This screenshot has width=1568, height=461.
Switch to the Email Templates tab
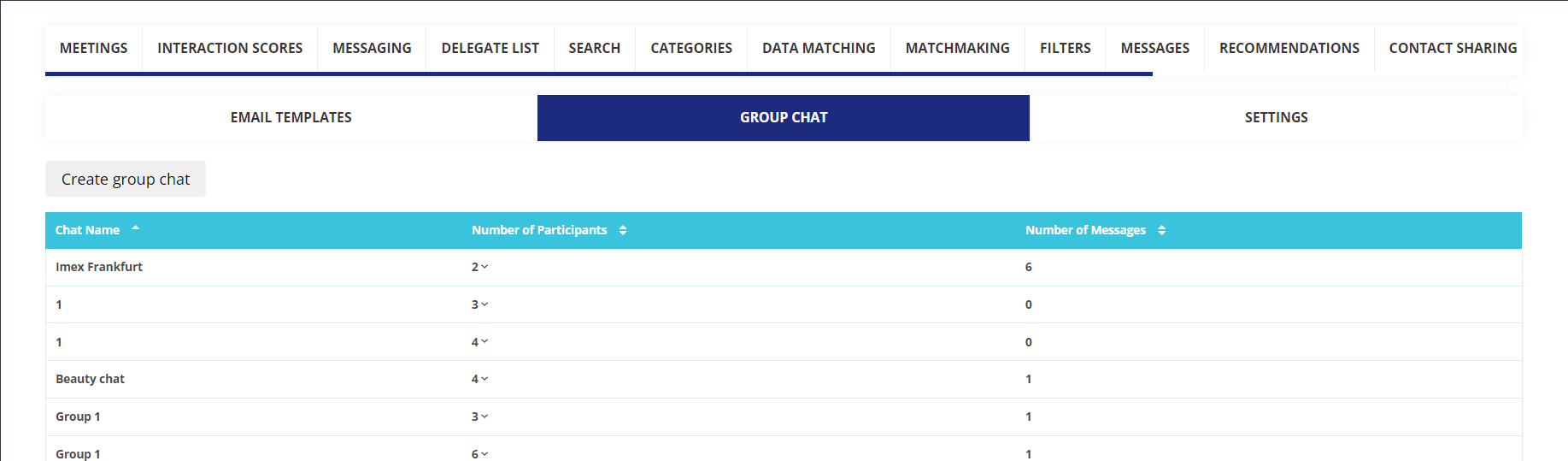tap(291, 117)
